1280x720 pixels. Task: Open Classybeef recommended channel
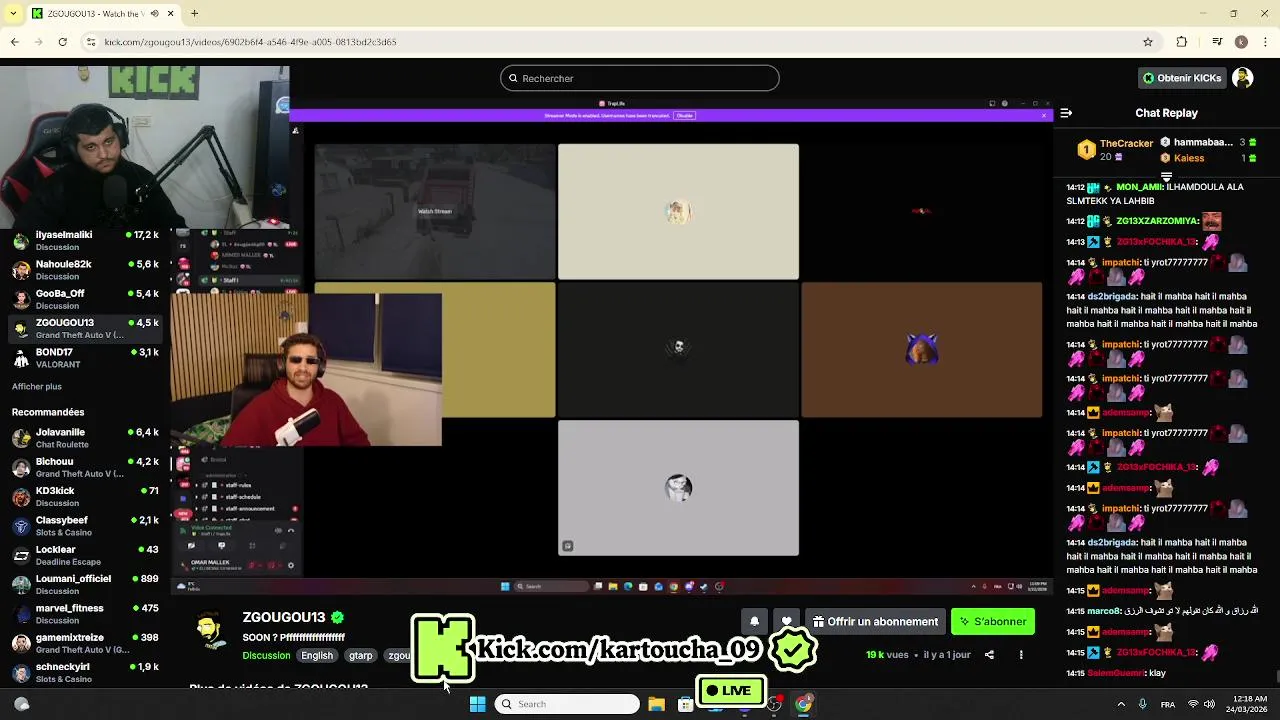[x=85, y=526]
